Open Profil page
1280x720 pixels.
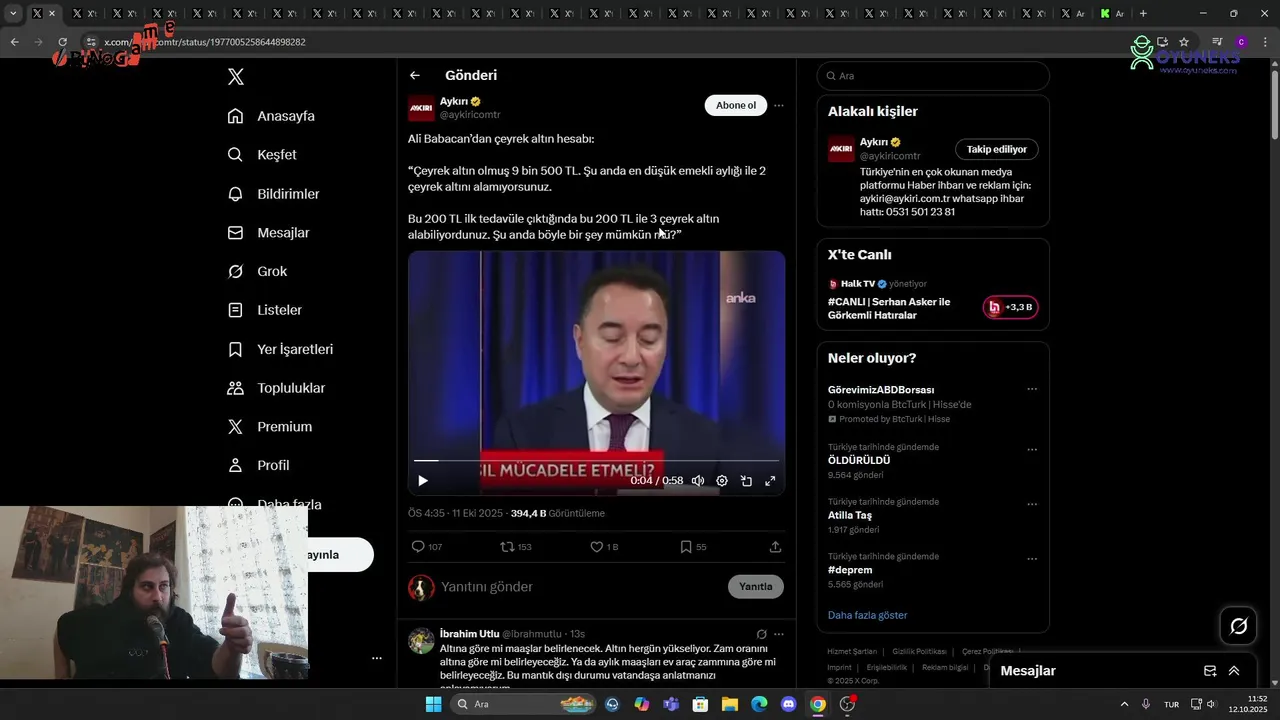click(x=258, y=466)
